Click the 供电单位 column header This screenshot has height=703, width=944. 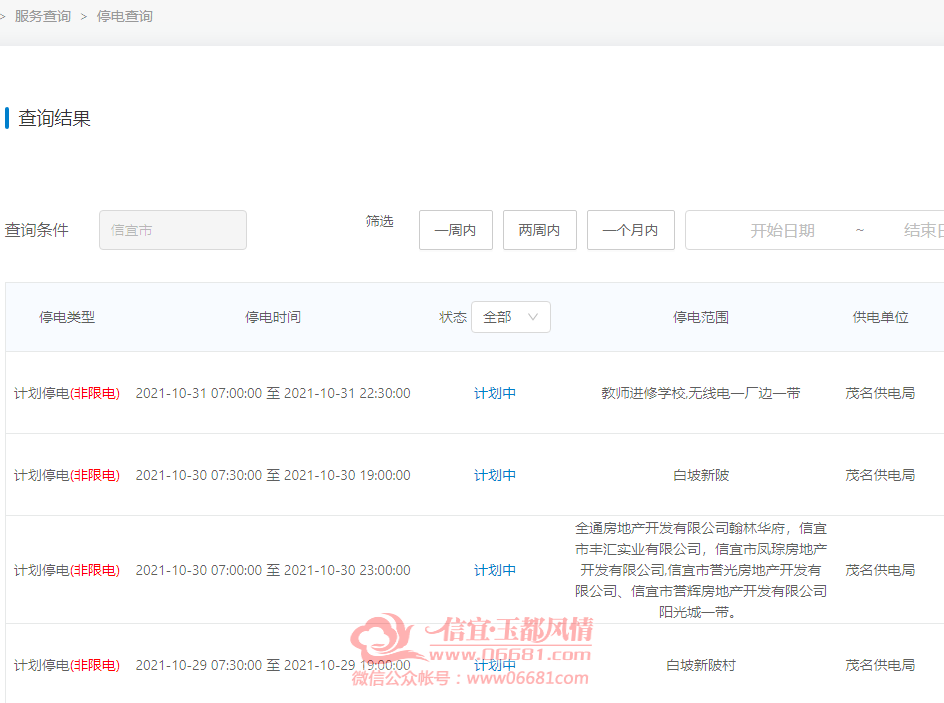(x=880, y=317)
